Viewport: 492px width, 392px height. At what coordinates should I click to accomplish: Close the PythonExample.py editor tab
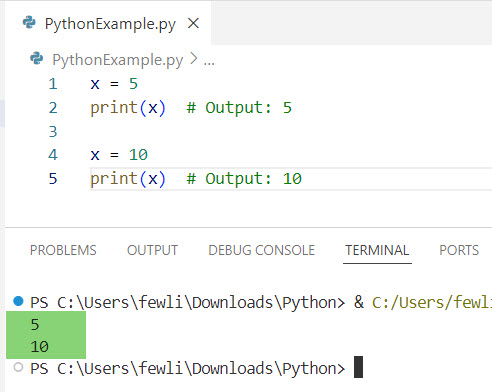[193, 24]
